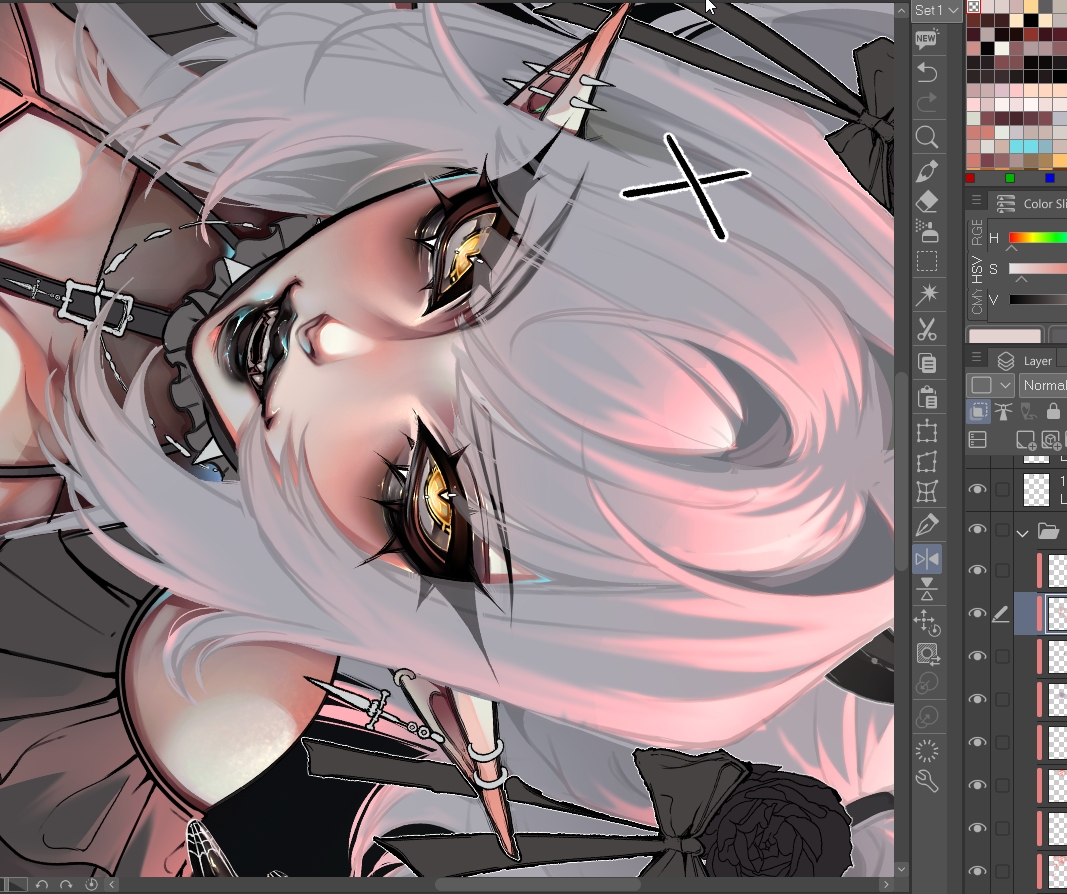Select the magnifying glass Zoom icon

[927, 137]
